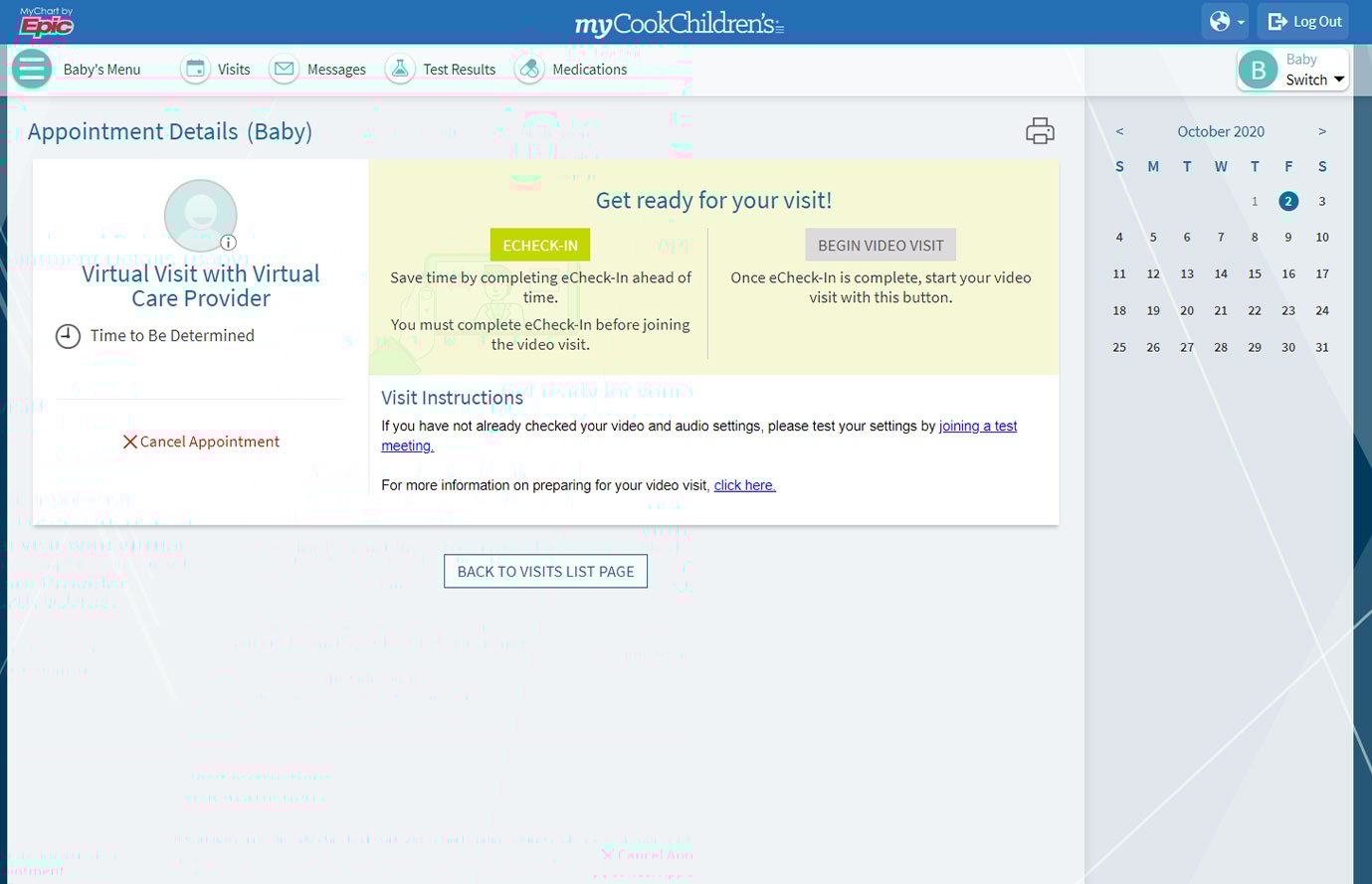Click Back to Visits List Page
Screen dimensions: 1372x884
point(545,571)
